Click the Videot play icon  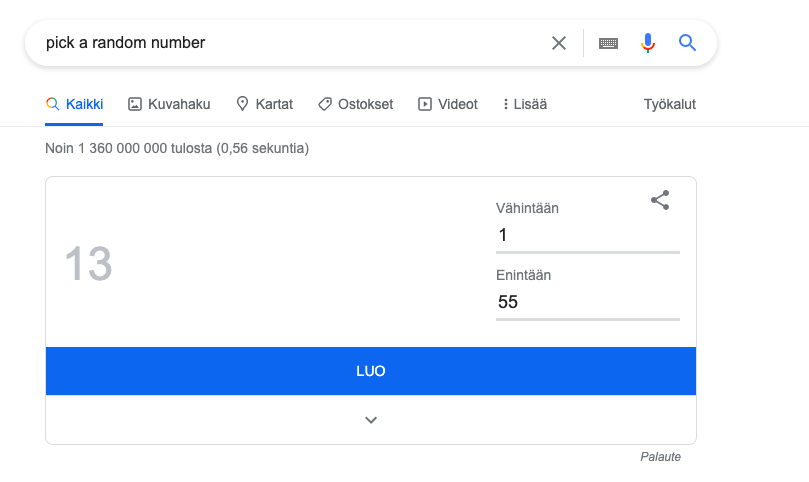425,104
